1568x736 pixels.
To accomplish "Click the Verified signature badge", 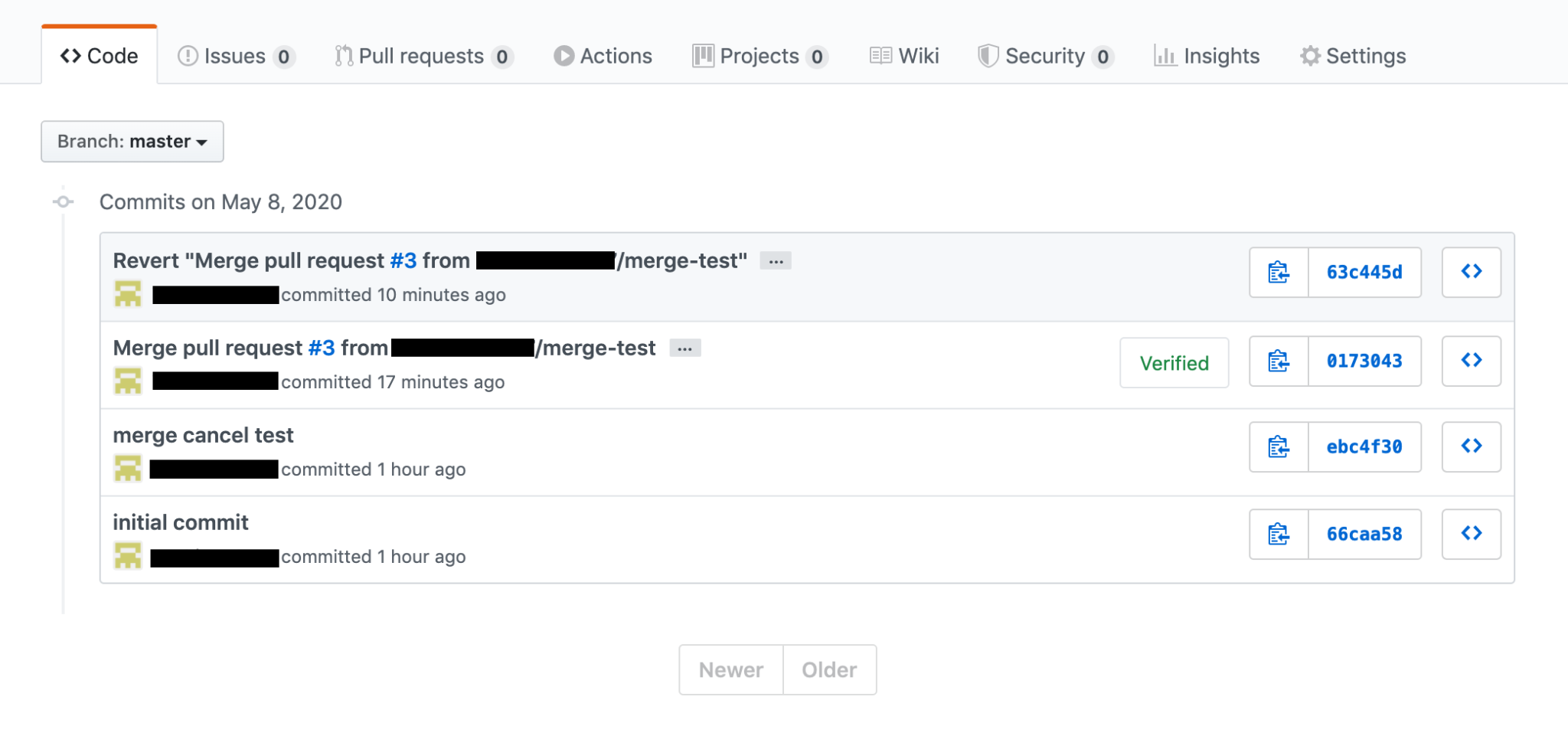I will pos(1174,363).
